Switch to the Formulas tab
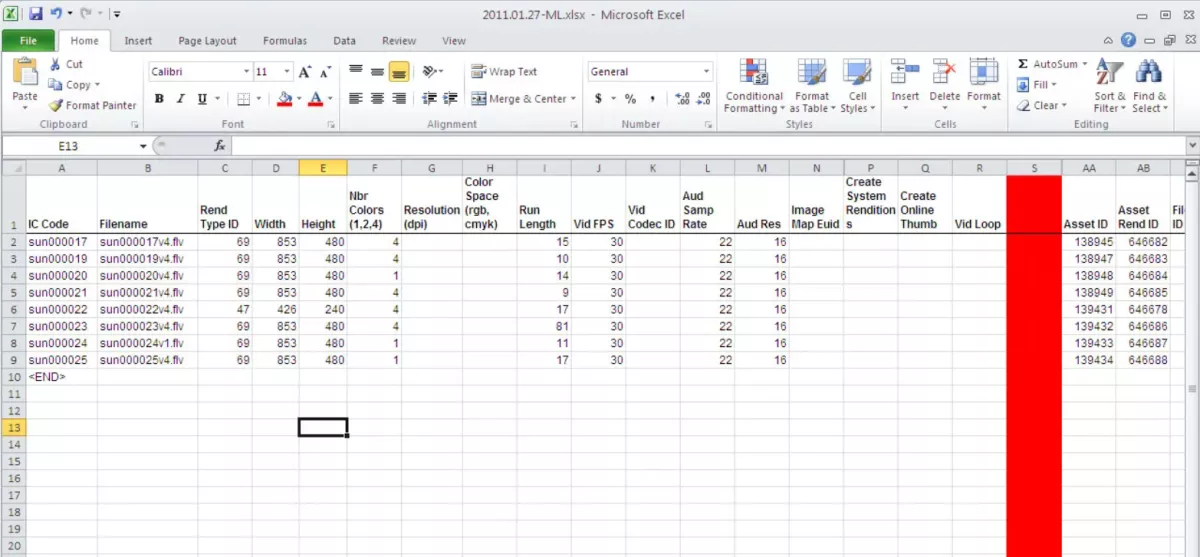Image resolution: width=1200 pixels, height=557 pixels. tap(285, 41)
